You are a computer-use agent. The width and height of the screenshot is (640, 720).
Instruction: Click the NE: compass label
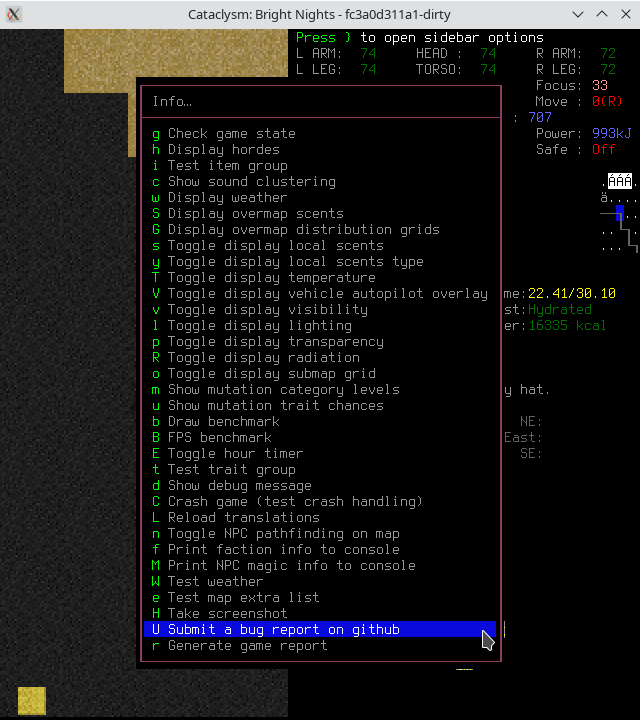click(x=531, y=422)
